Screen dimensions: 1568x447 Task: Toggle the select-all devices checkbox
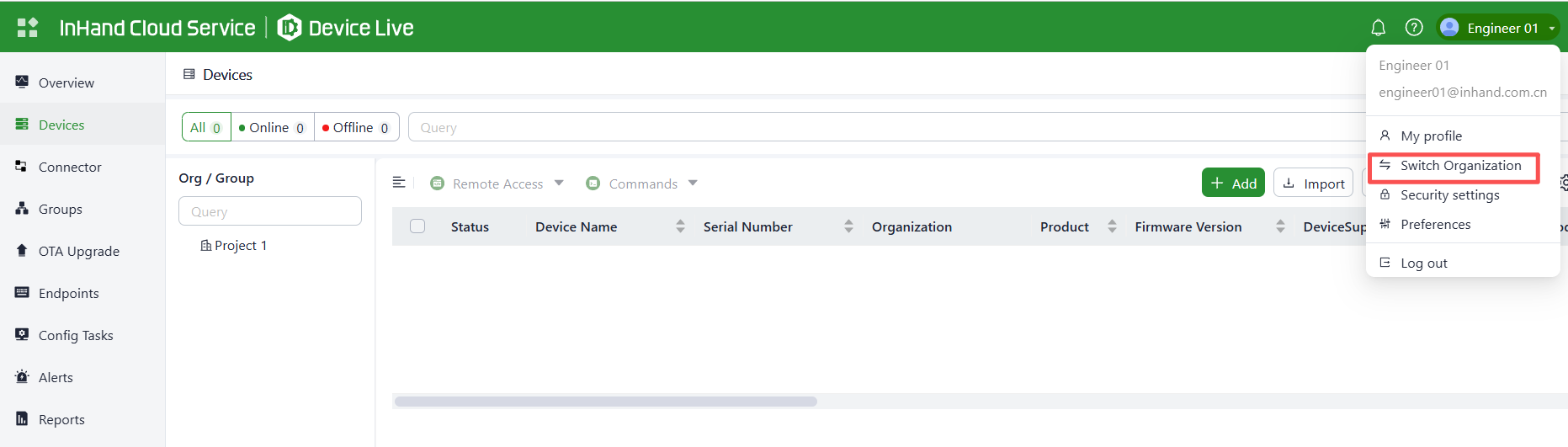coord(417,226)
